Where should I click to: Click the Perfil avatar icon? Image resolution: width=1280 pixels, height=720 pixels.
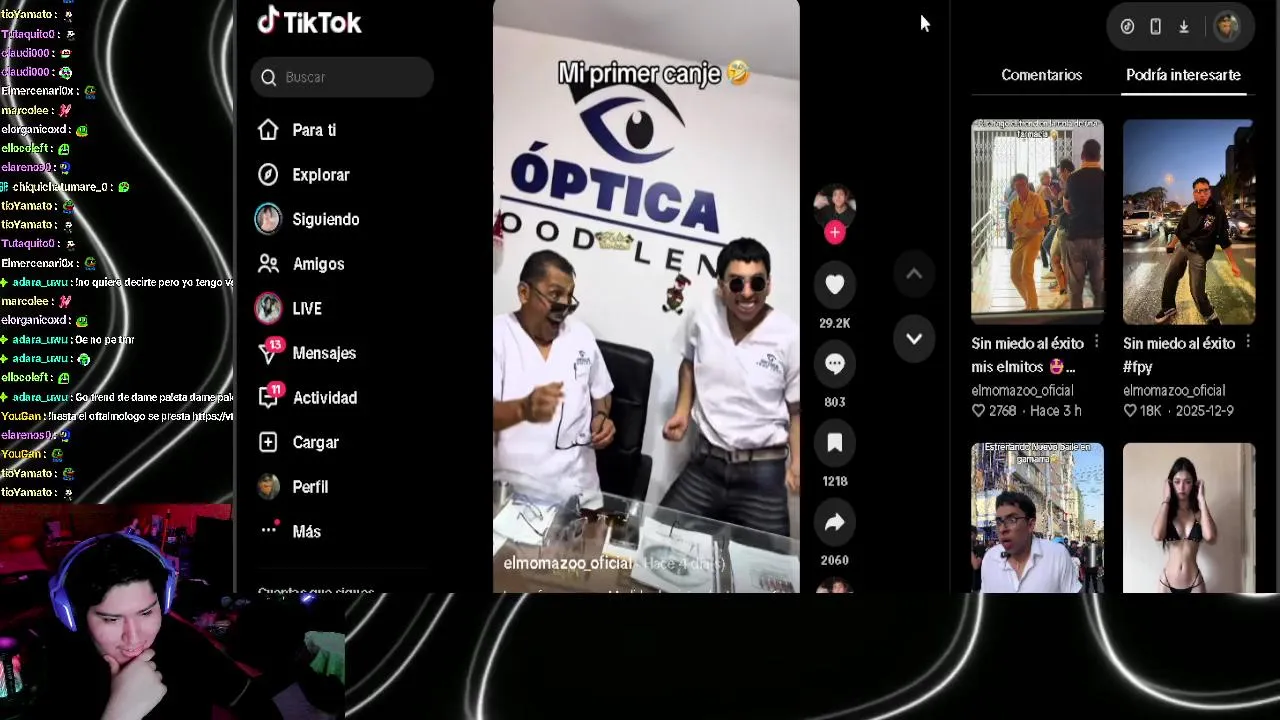268,487
